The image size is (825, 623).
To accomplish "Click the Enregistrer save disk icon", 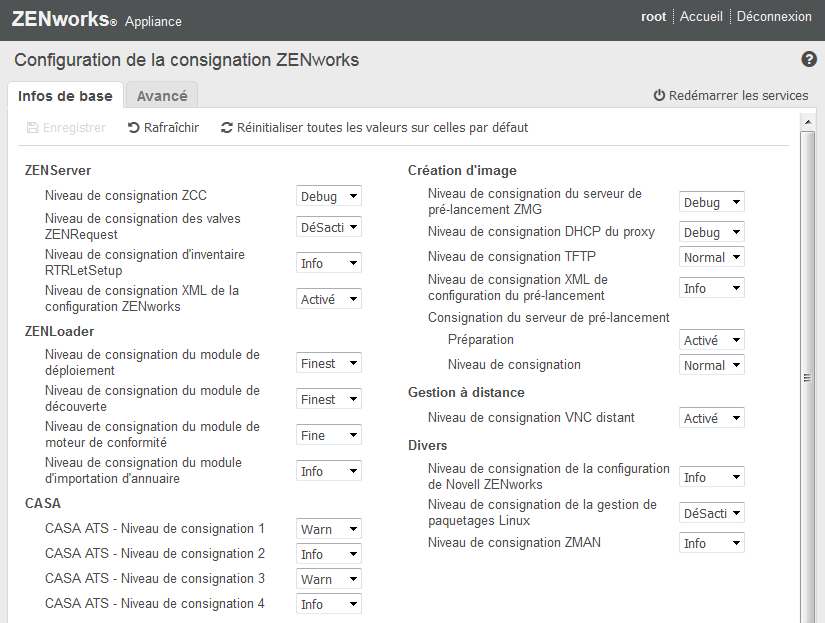I will 33,128.
